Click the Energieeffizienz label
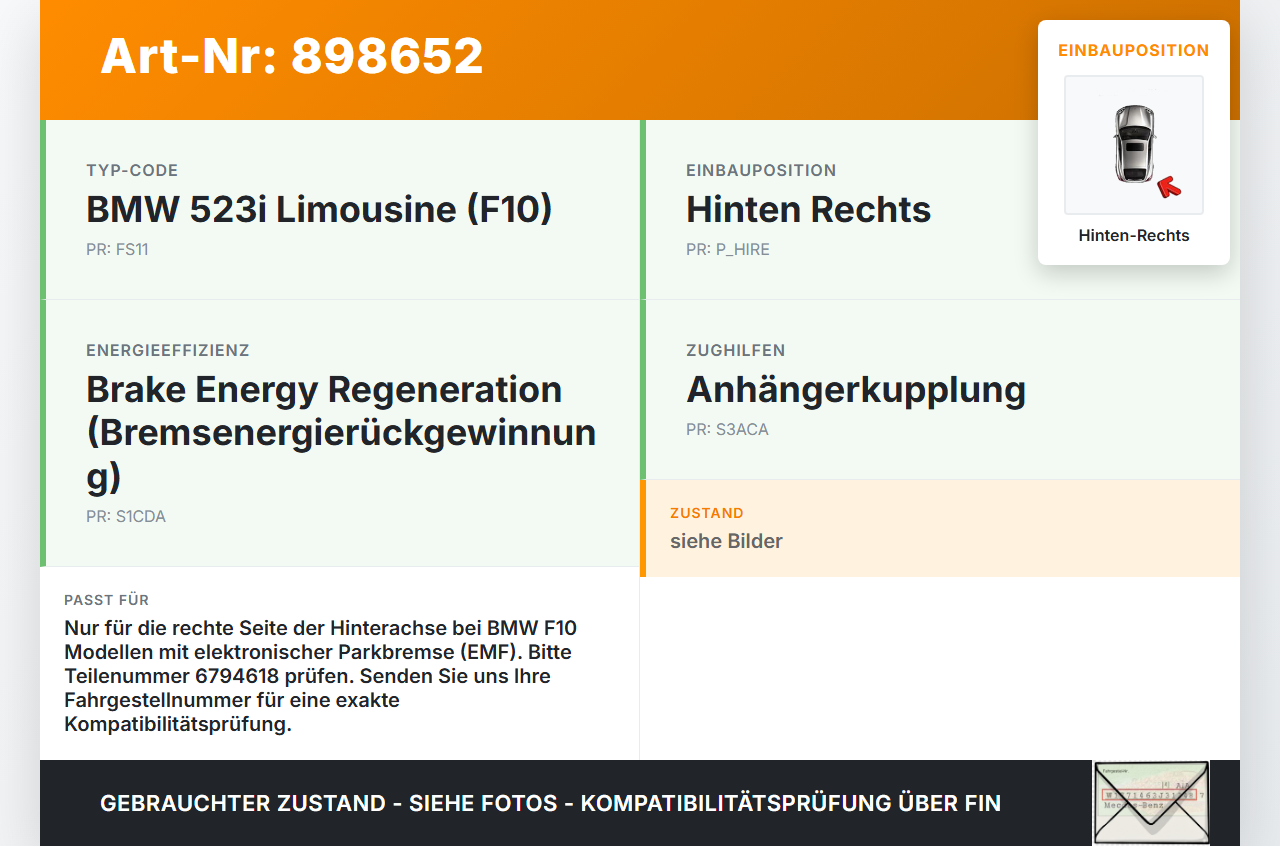Image resolution: width=1280 pixels, height=846 pixels. [168, 350]
